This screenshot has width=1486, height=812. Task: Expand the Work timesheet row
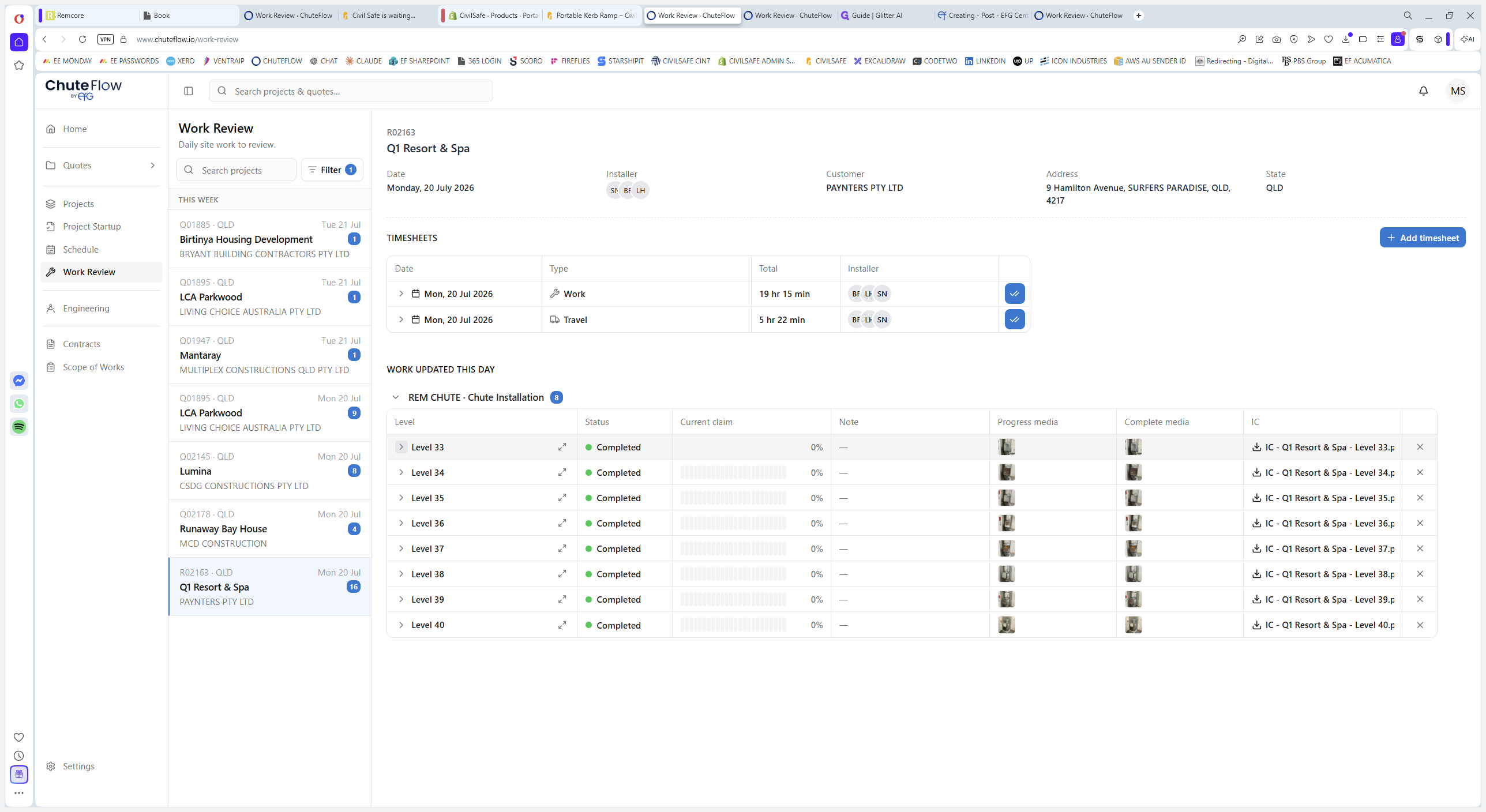[401, 294]
